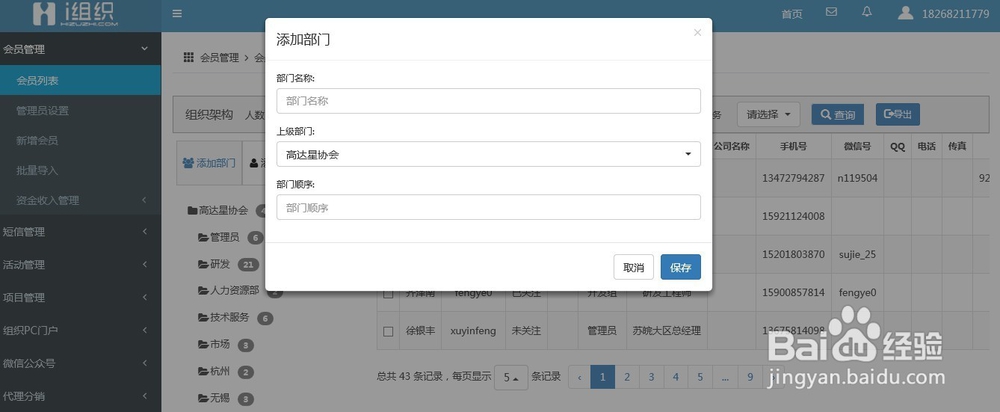Go to page 9 in pagination

(750, 377)
